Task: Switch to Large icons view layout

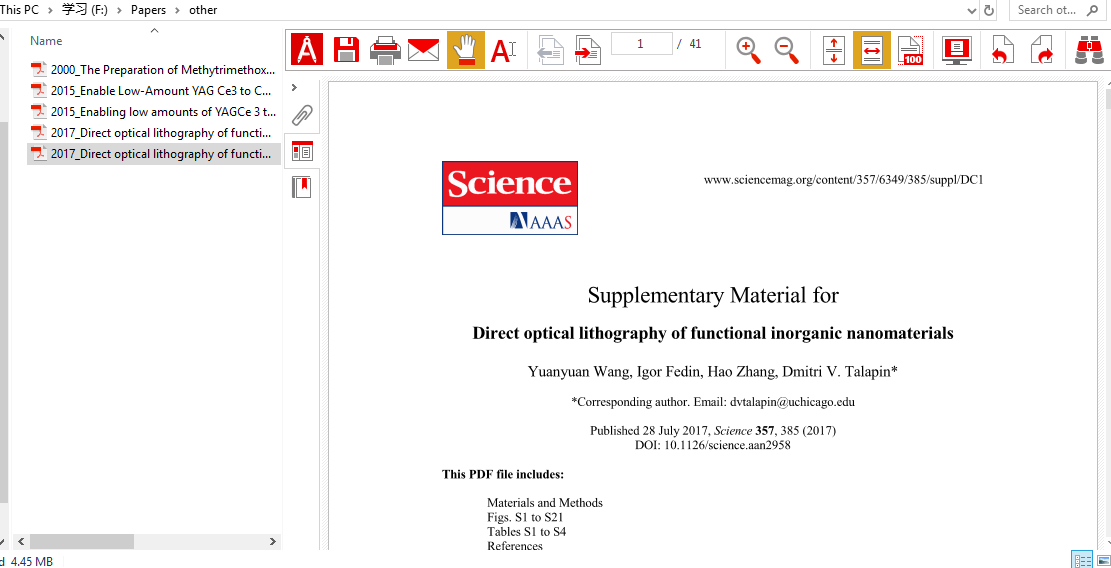Action: (1103, 560)
